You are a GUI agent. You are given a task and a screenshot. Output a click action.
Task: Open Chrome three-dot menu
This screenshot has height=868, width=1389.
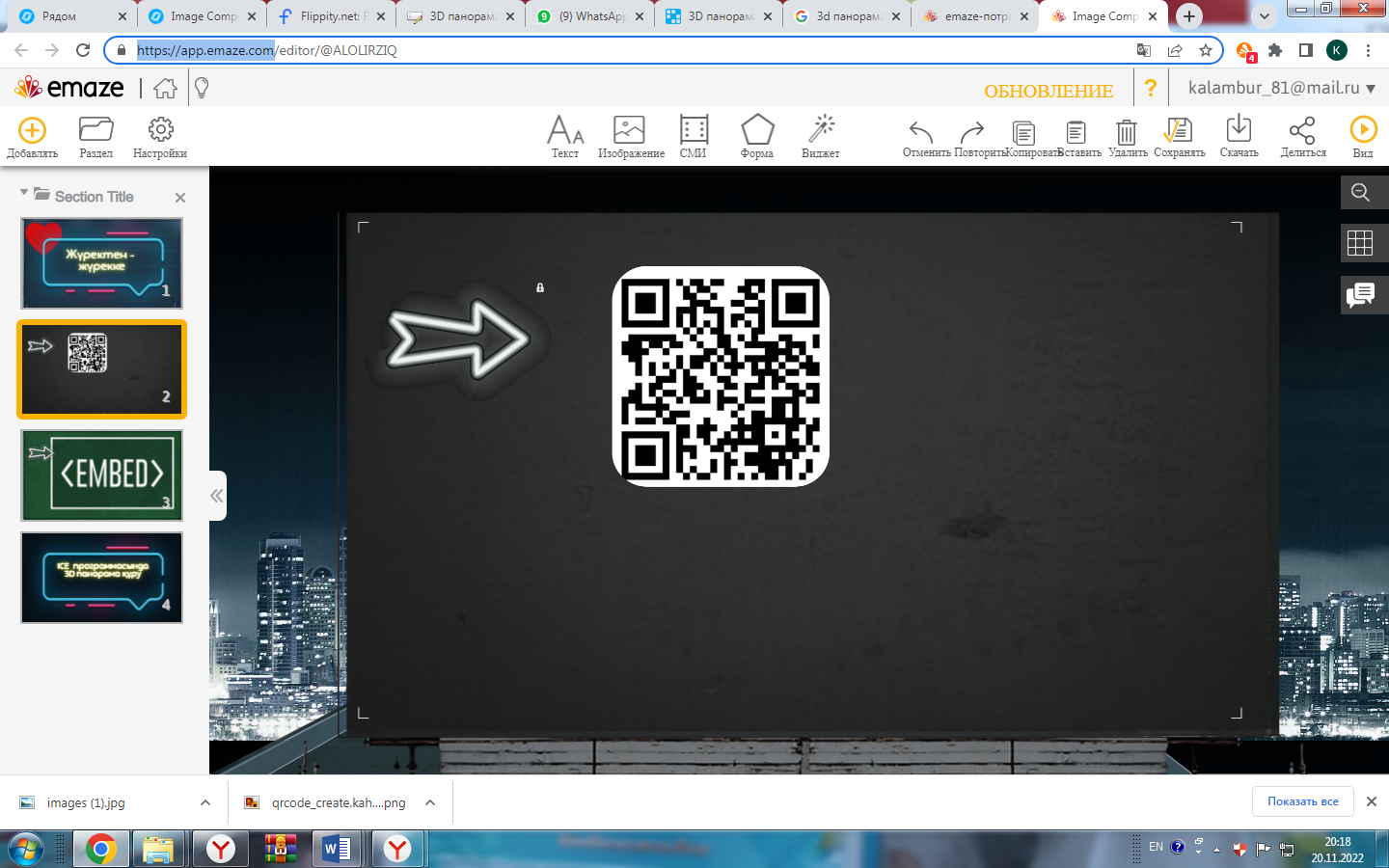click(1368, 50)
